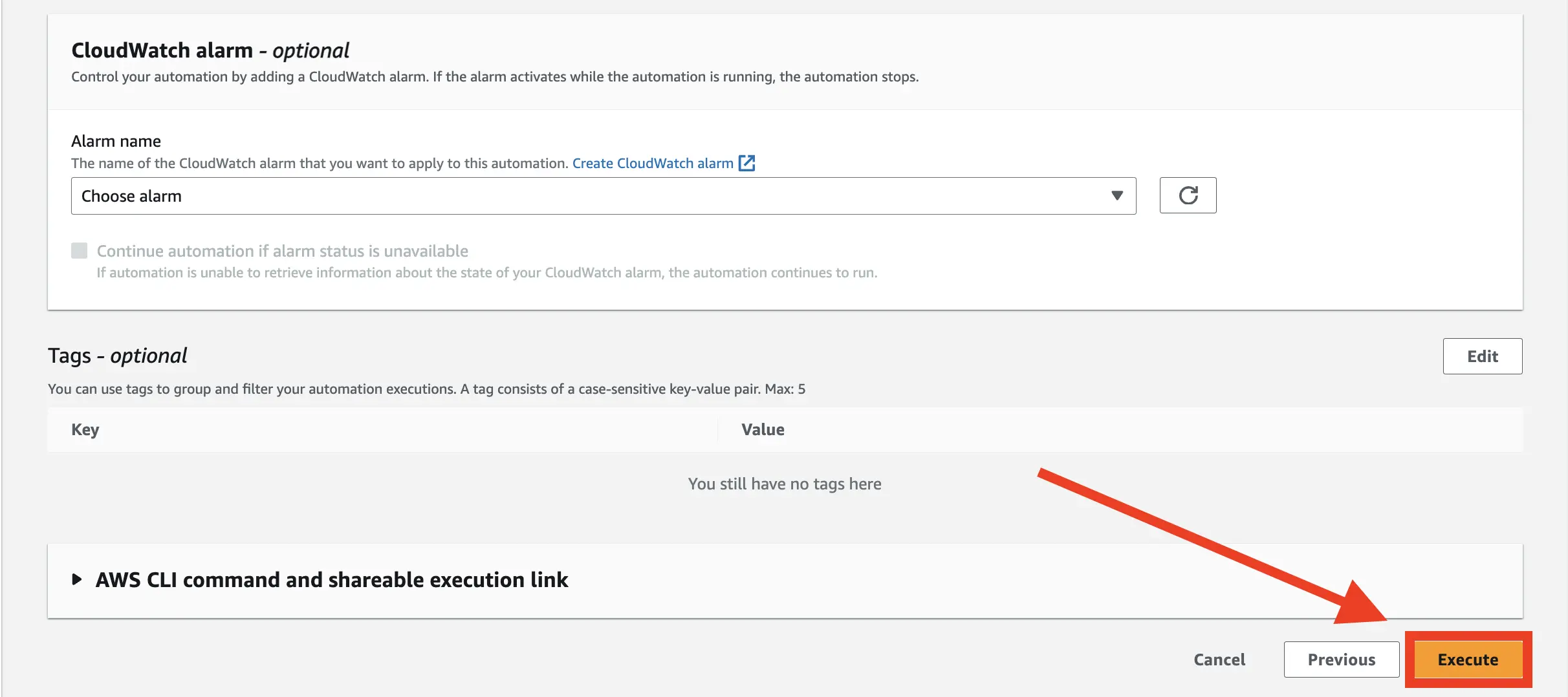Viewport: 1568px width, 697px height.
Task: Edit the tags section
Action: (1483, 356)
